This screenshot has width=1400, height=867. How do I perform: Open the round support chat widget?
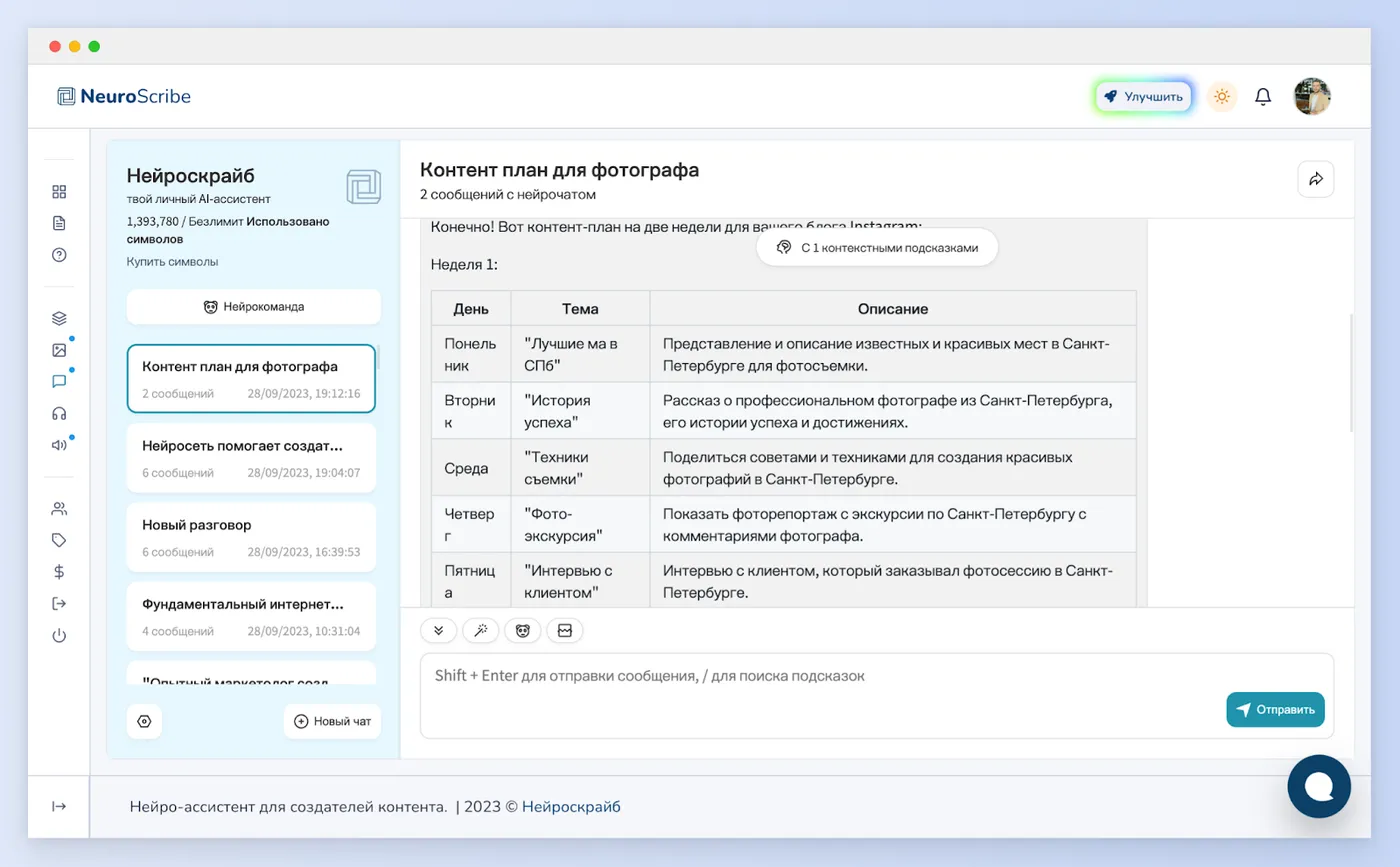(x=1319, y=787)
